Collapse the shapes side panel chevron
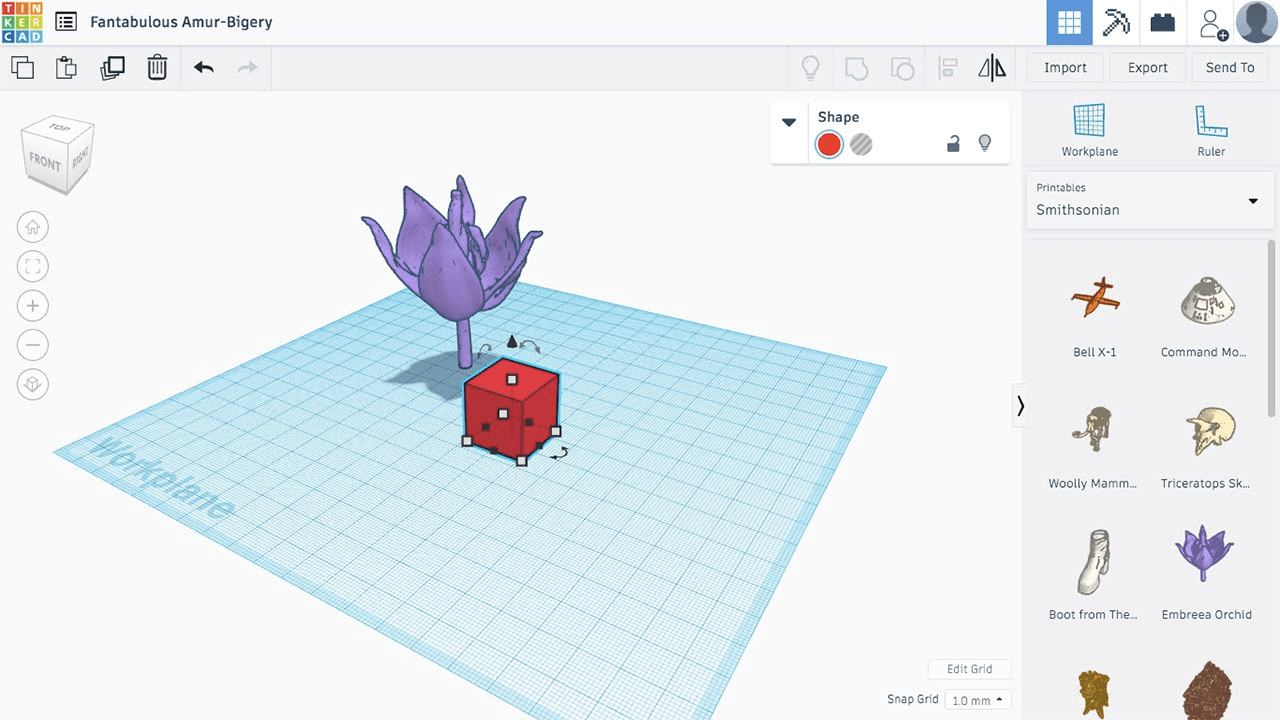 click(1020, 406)
